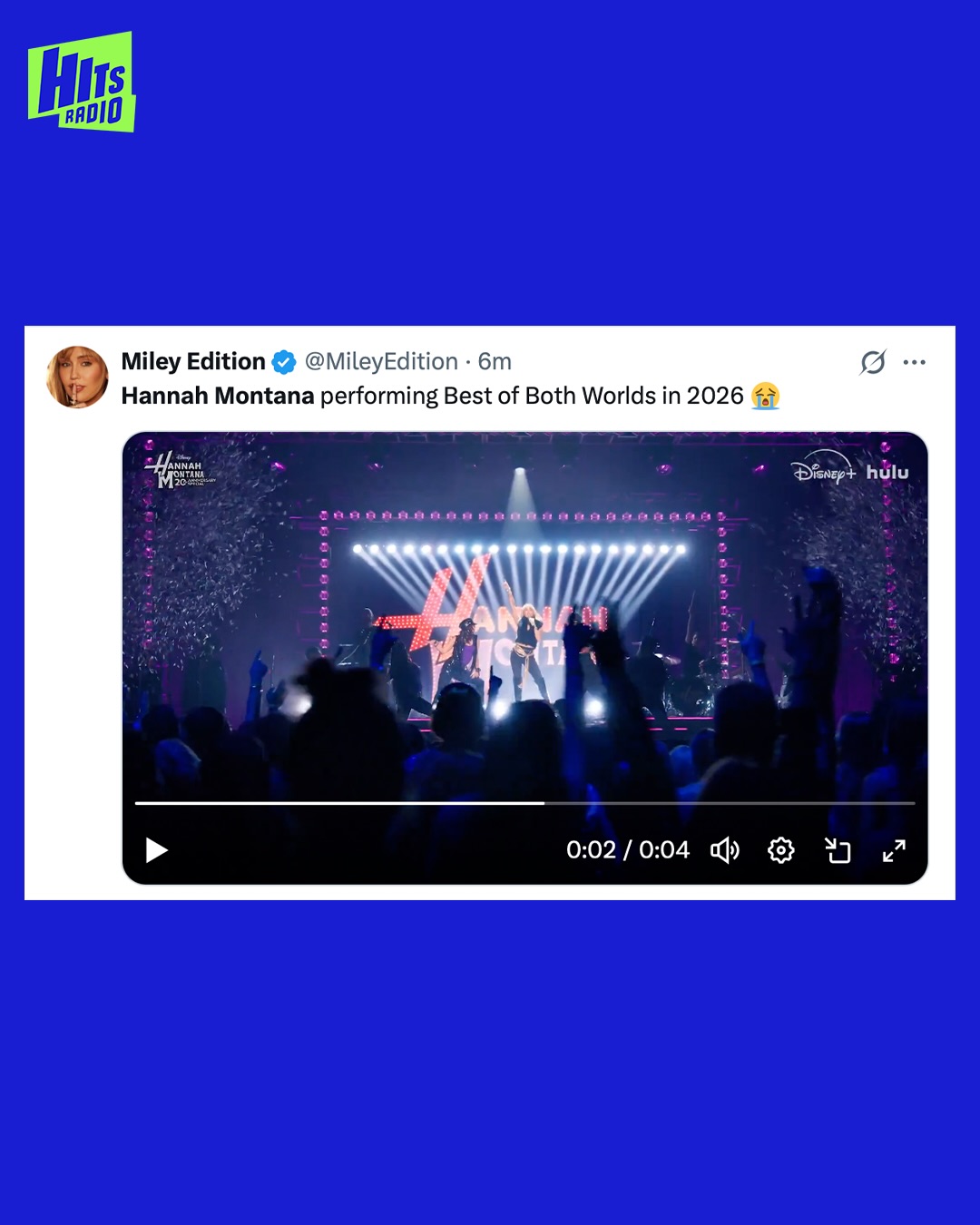The height and width of the screenshot is (1225, 980).
Task: Click the 0:02 / 0:04 time display
Action: click(x=627, y=850)
